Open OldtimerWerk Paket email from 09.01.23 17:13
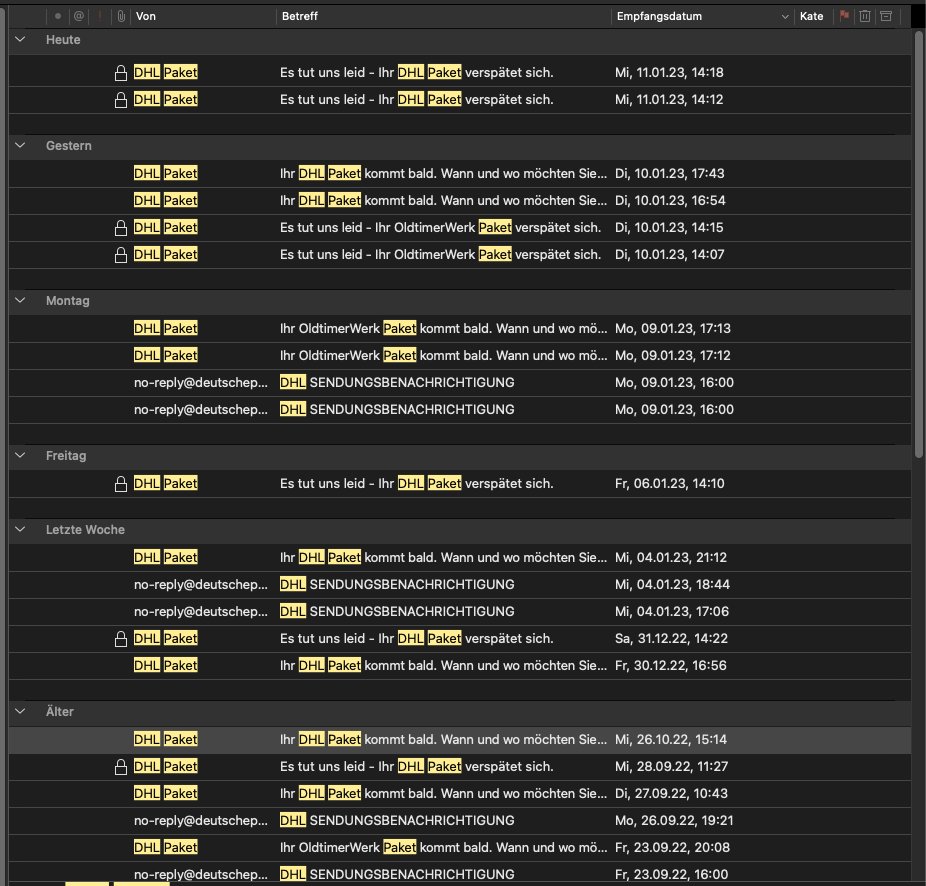 tap(459, 328)
